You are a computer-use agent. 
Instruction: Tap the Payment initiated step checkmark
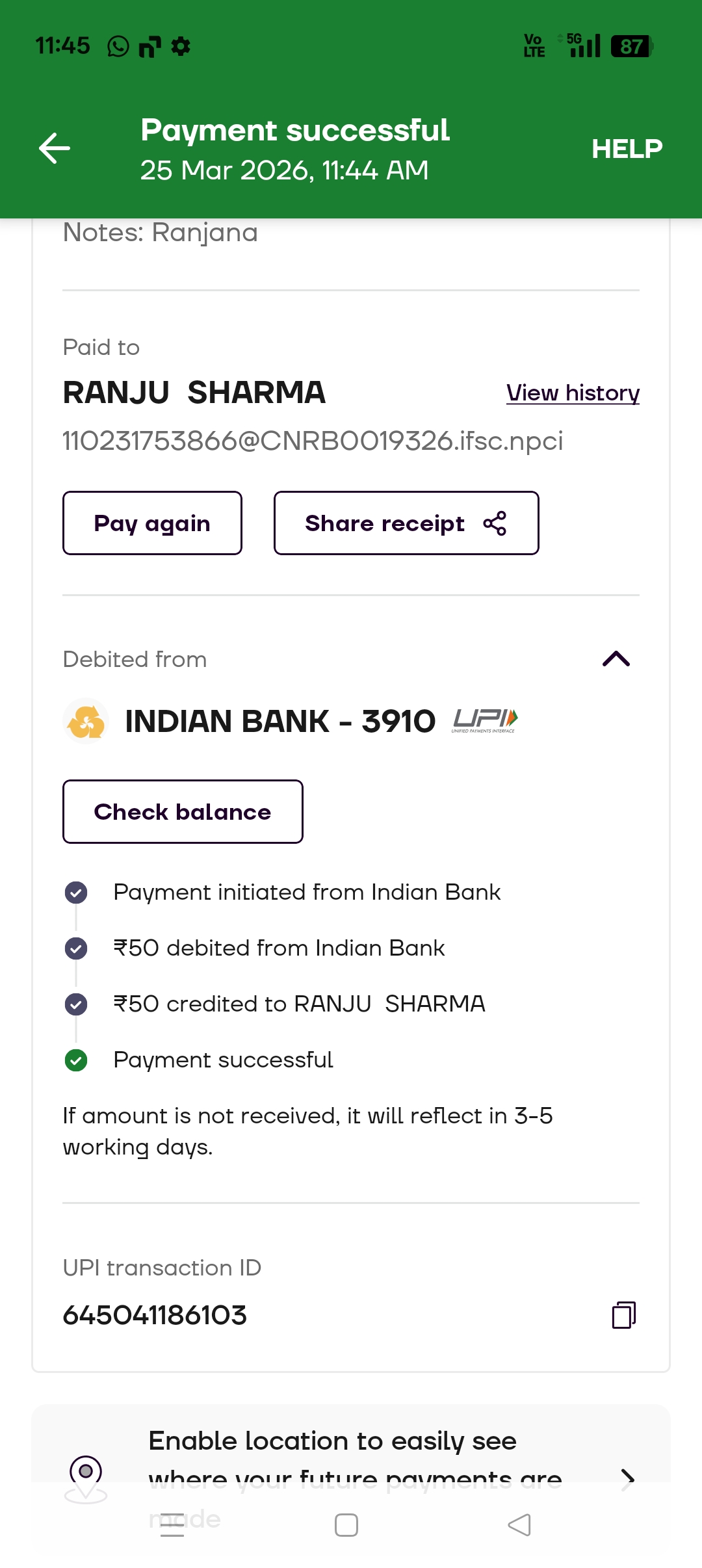[x=76, y=893]
